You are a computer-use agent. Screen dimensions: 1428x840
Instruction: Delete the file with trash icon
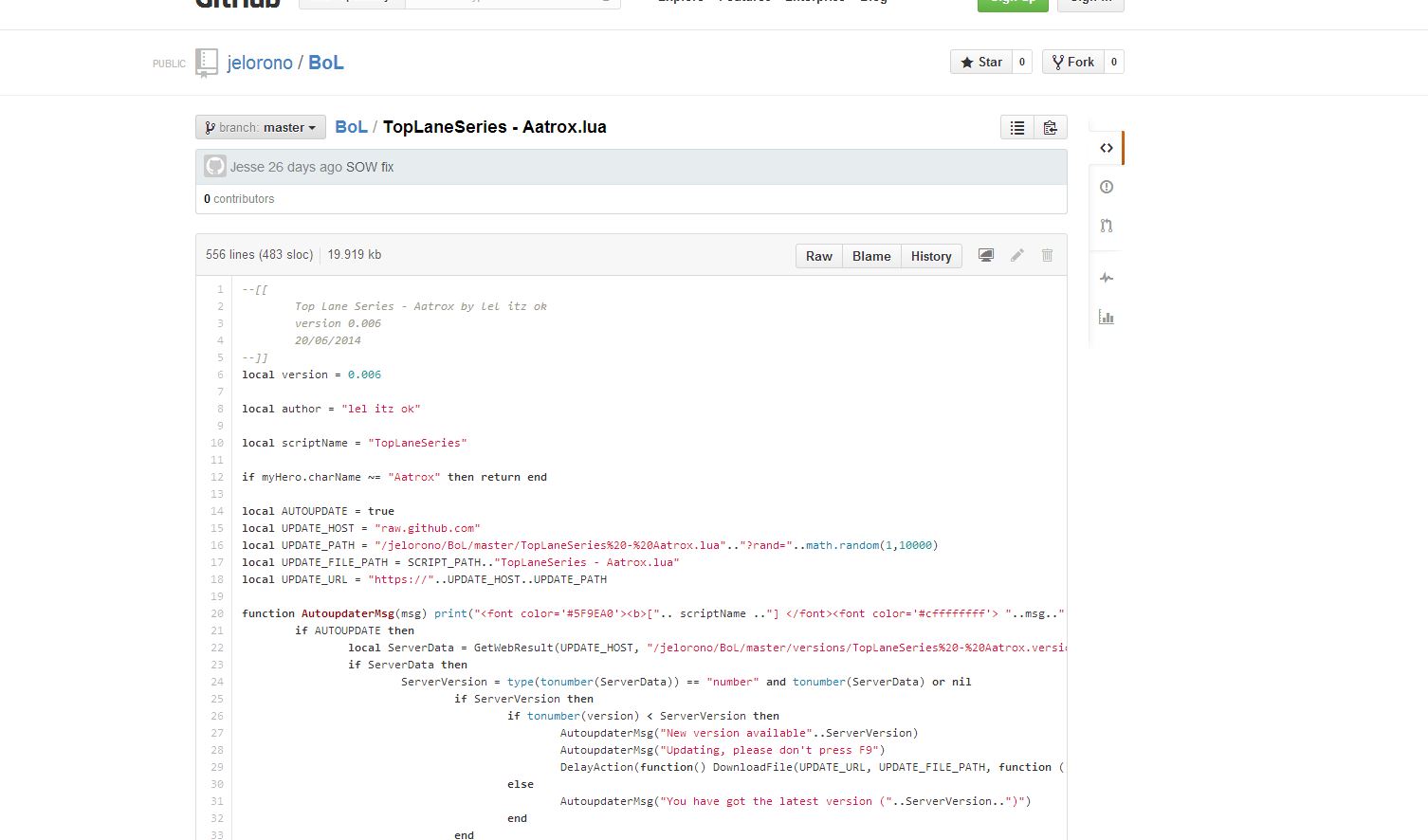[1048, 255]
